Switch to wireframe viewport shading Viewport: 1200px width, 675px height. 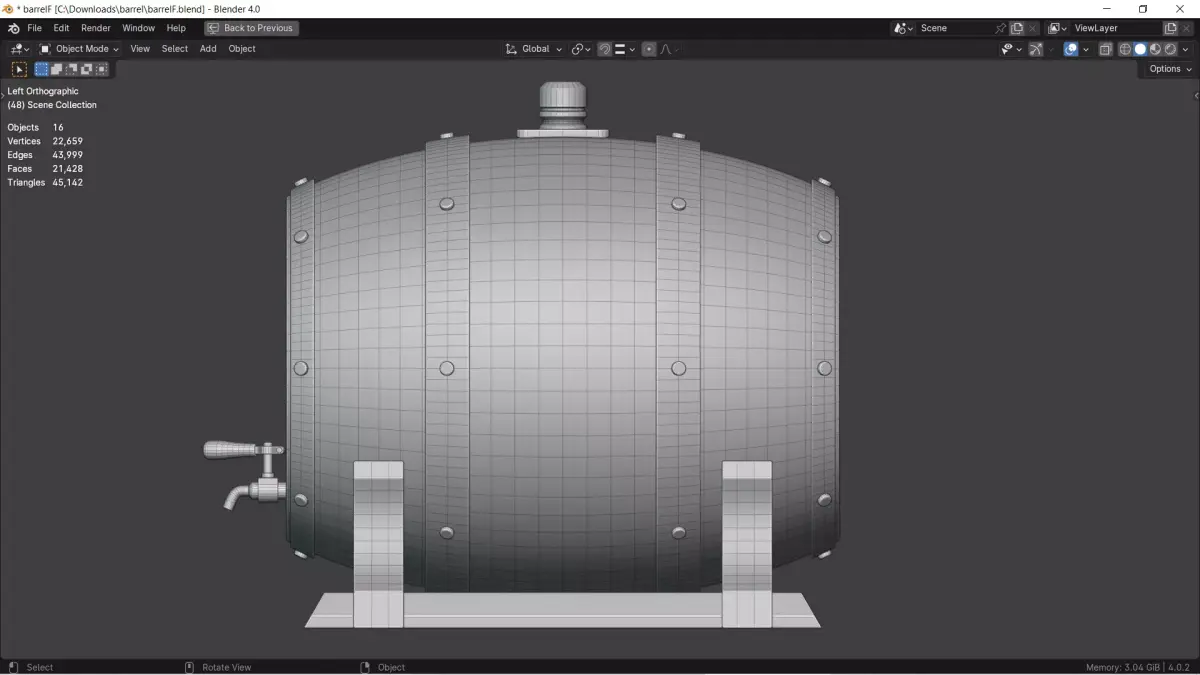click(1125, 49)
